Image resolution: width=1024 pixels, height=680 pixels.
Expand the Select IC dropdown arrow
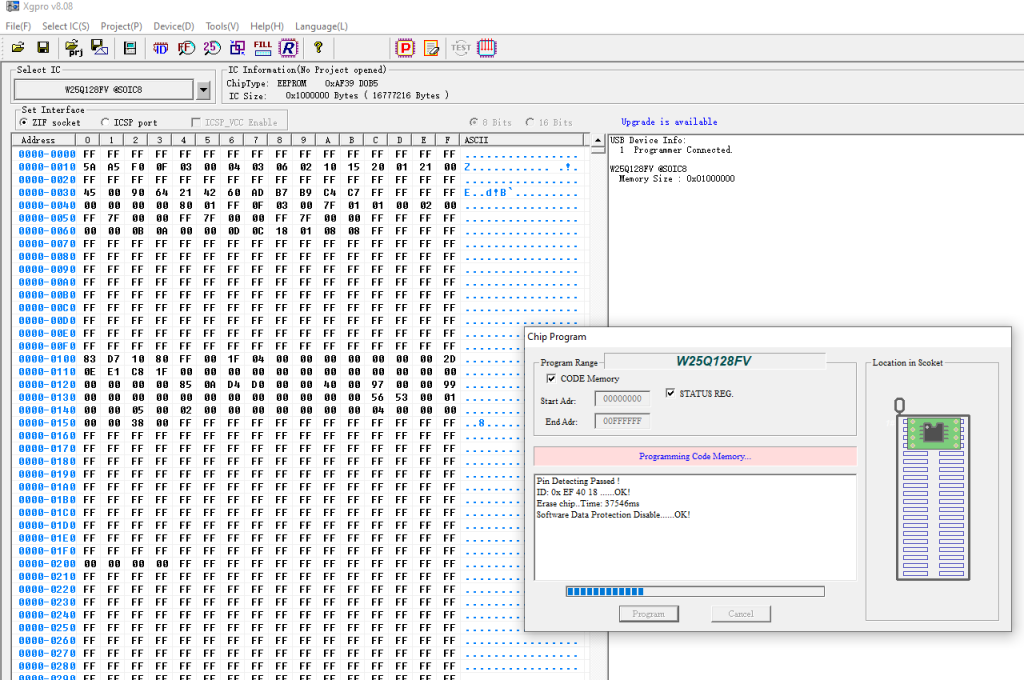(x=204, y=90)
